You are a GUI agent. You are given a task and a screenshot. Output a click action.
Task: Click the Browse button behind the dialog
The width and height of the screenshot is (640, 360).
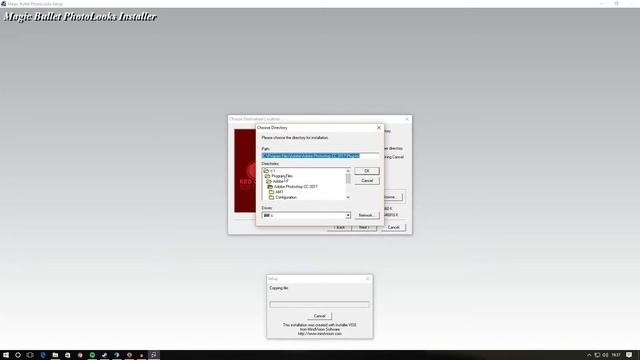coord(393,197)
